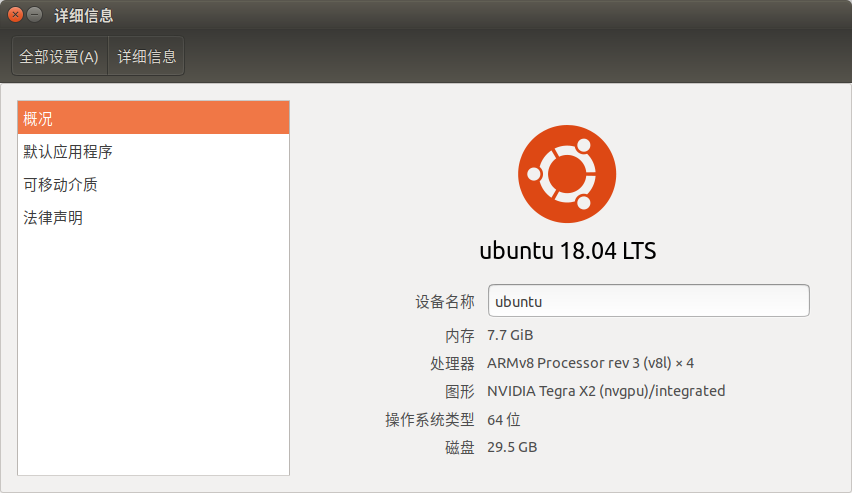This screenshot has height=493, width=852.
Task: Click the 设备名称 label
Action: pyautogui.click(x=445, y=302)
